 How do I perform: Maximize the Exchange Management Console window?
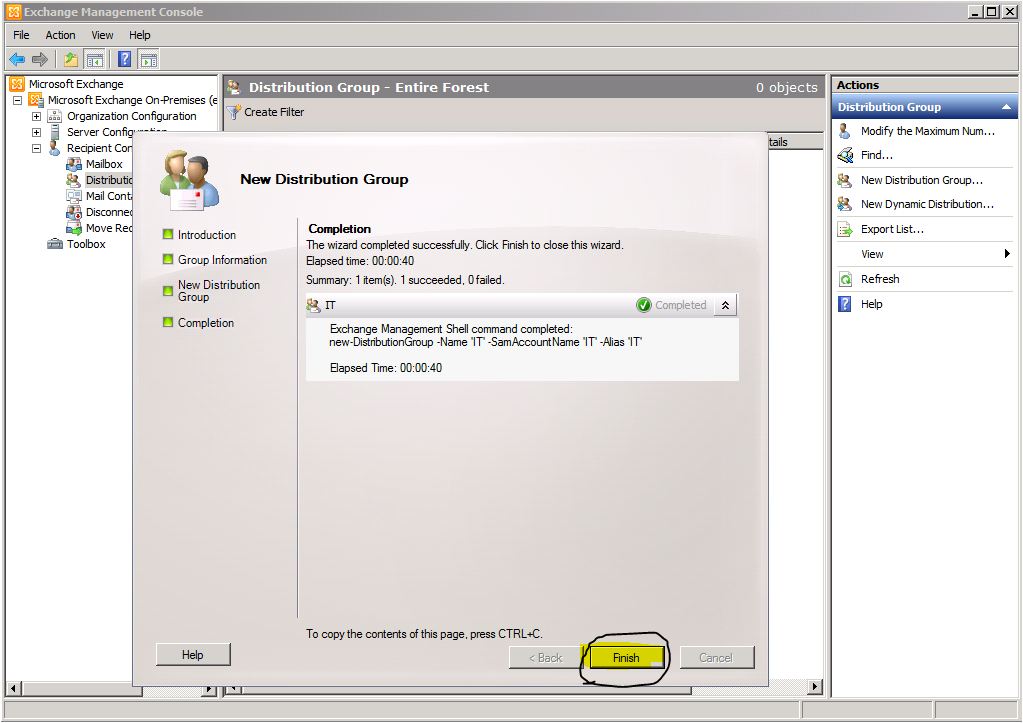(992, 12)
